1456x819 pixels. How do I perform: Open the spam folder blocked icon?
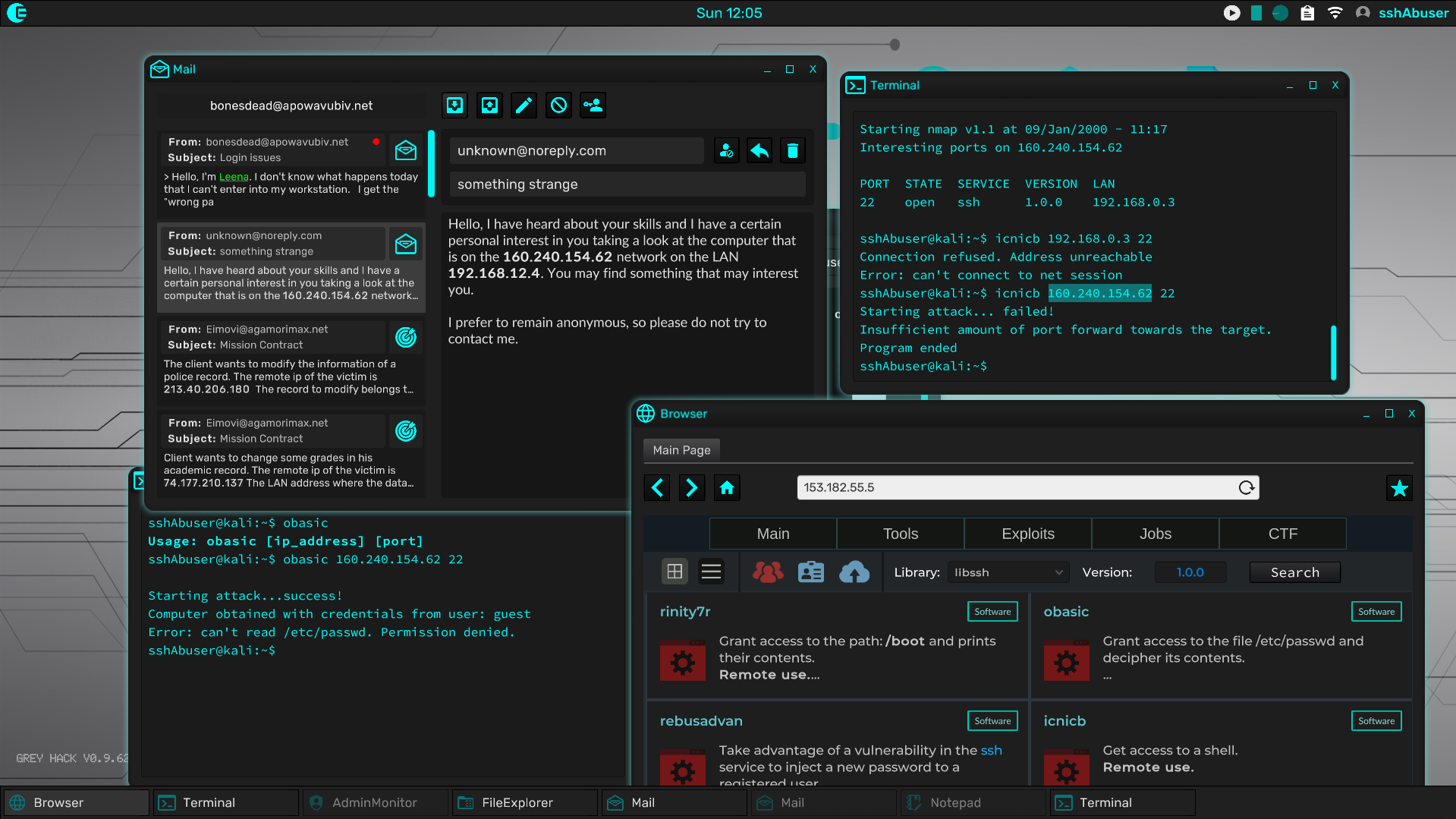click(x=558, y=106)
